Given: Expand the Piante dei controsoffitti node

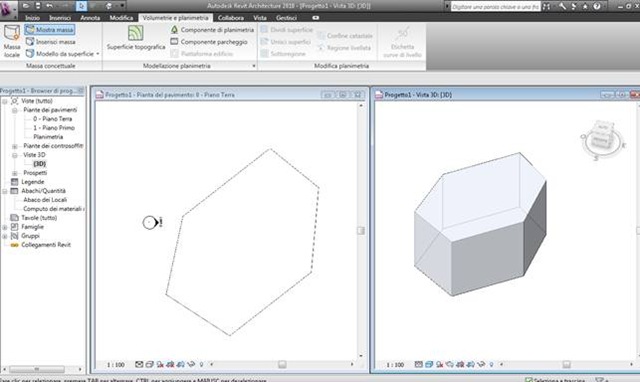Looking at the screenshot, I should 15,146.
